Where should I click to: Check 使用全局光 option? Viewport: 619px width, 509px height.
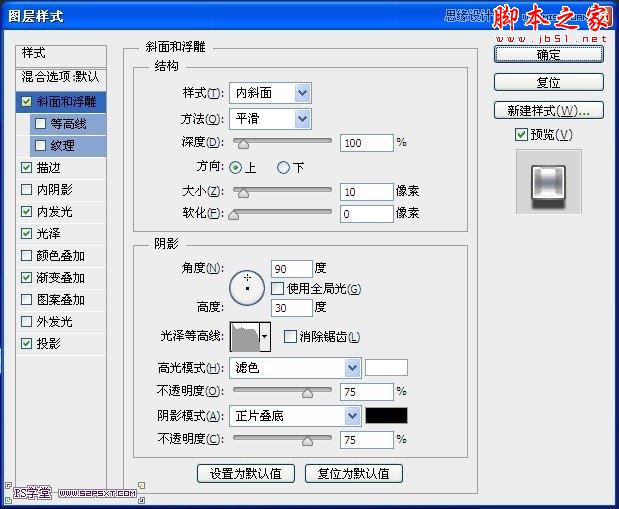click(278, 289)
